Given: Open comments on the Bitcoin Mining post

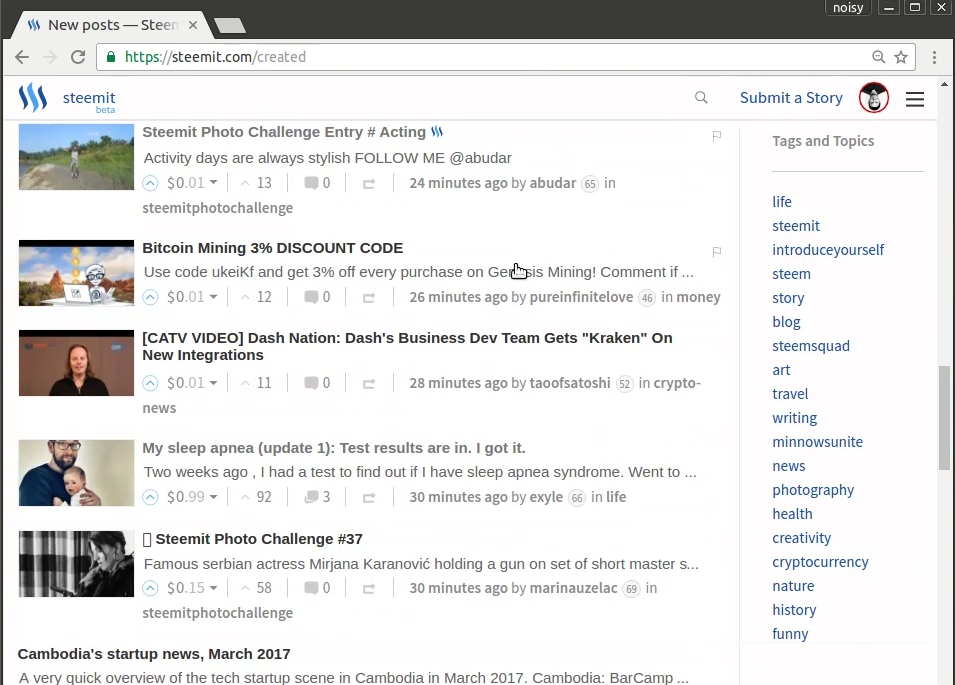Looking at the screenshot, I should click(x=317, y=297).
